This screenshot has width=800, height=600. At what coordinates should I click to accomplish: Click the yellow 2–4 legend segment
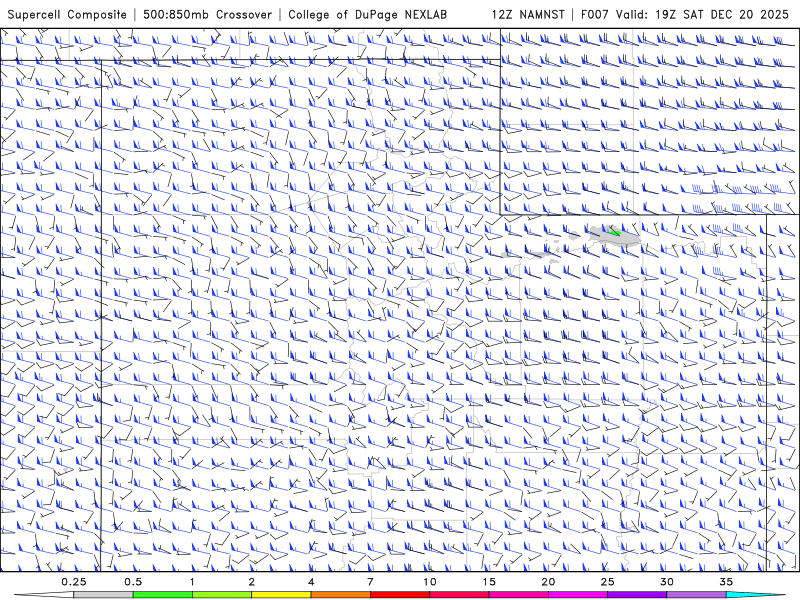point(281,595)
